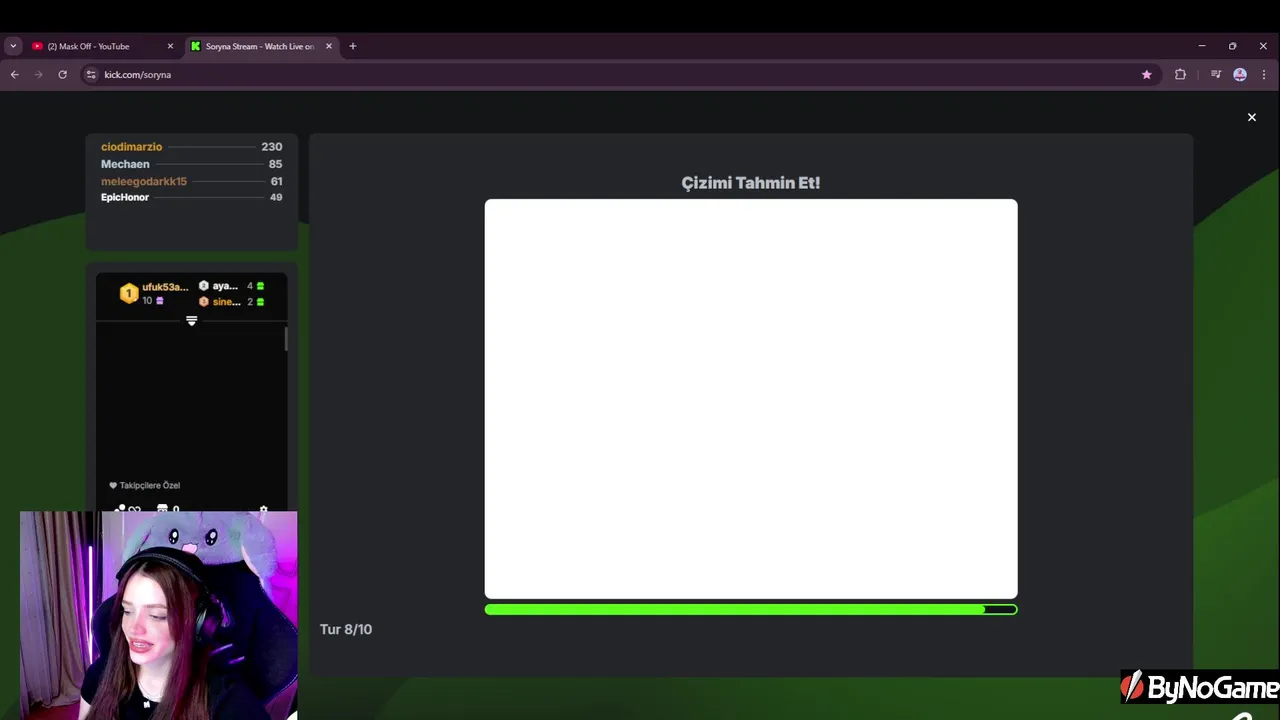Toggle the bookmark star for this page
Viewport: 1280px width, 720px height.
[x=1146, y=74]
